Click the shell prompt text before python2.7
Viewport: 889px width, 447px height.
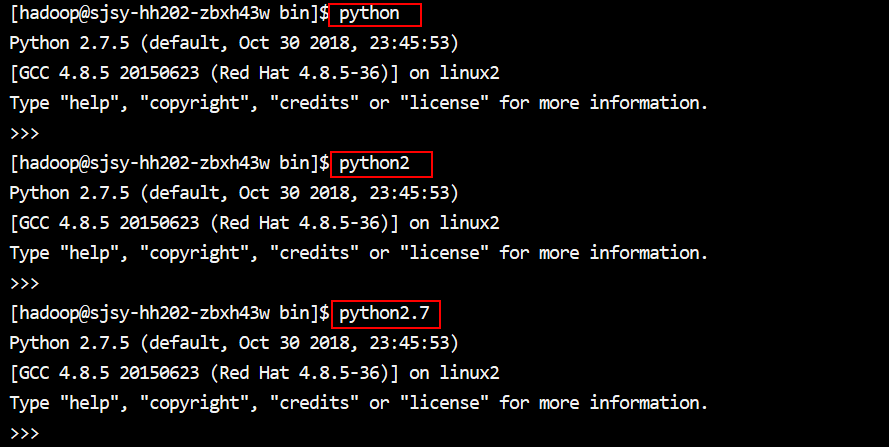pyautogui.click(x=169, y=313)
